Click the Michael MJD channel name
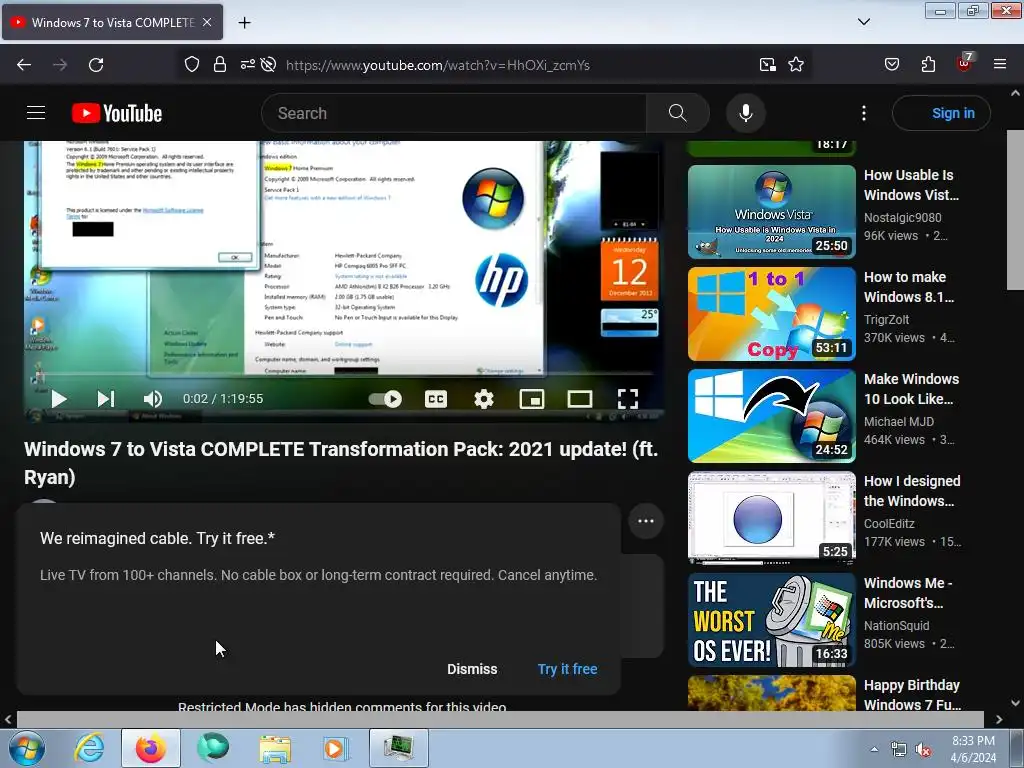The height and width of the screenshot is (768, 1024). pyautogui.click(x=899, y=421)
